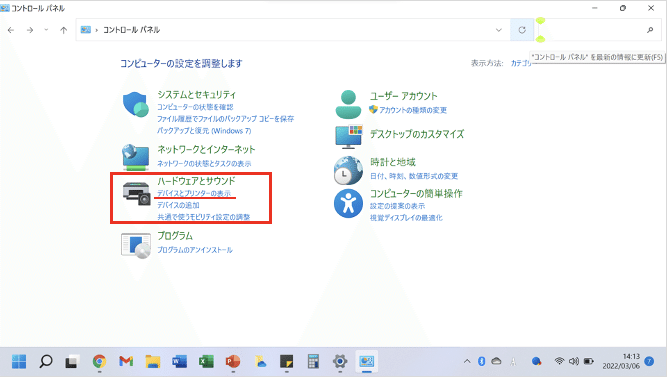Click Bluetooth icon in system tray

point(481,361)
